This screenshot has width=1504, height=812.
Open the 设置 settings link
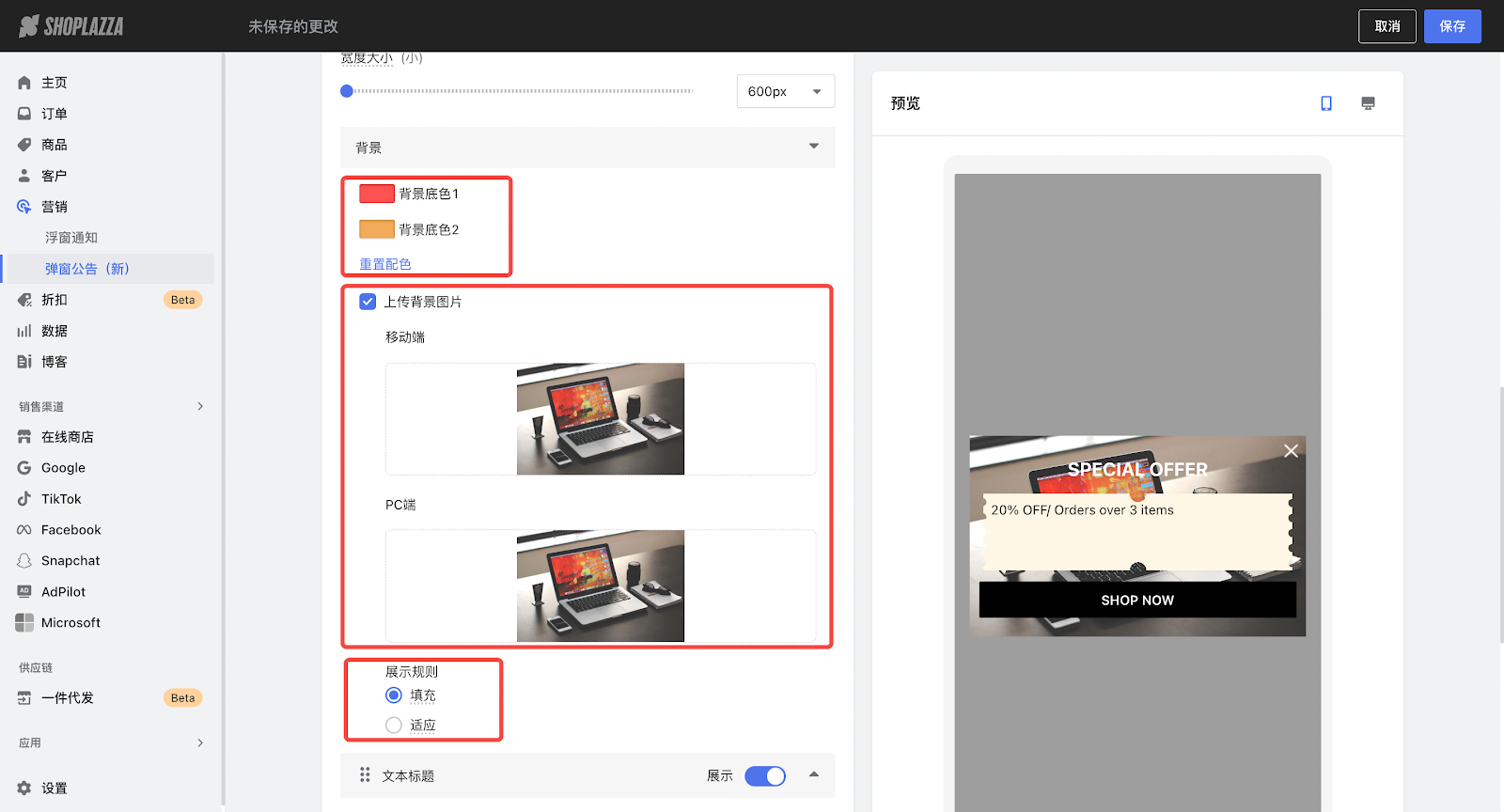click(55, 789)
